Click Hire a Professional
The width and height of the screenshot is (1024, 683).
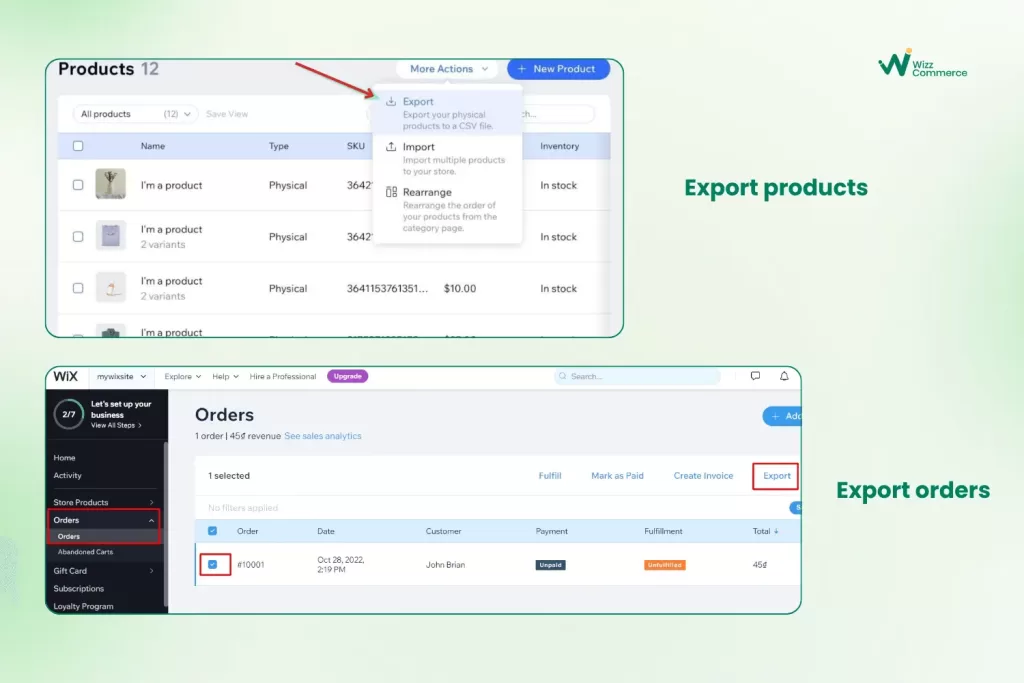point(283,376)
